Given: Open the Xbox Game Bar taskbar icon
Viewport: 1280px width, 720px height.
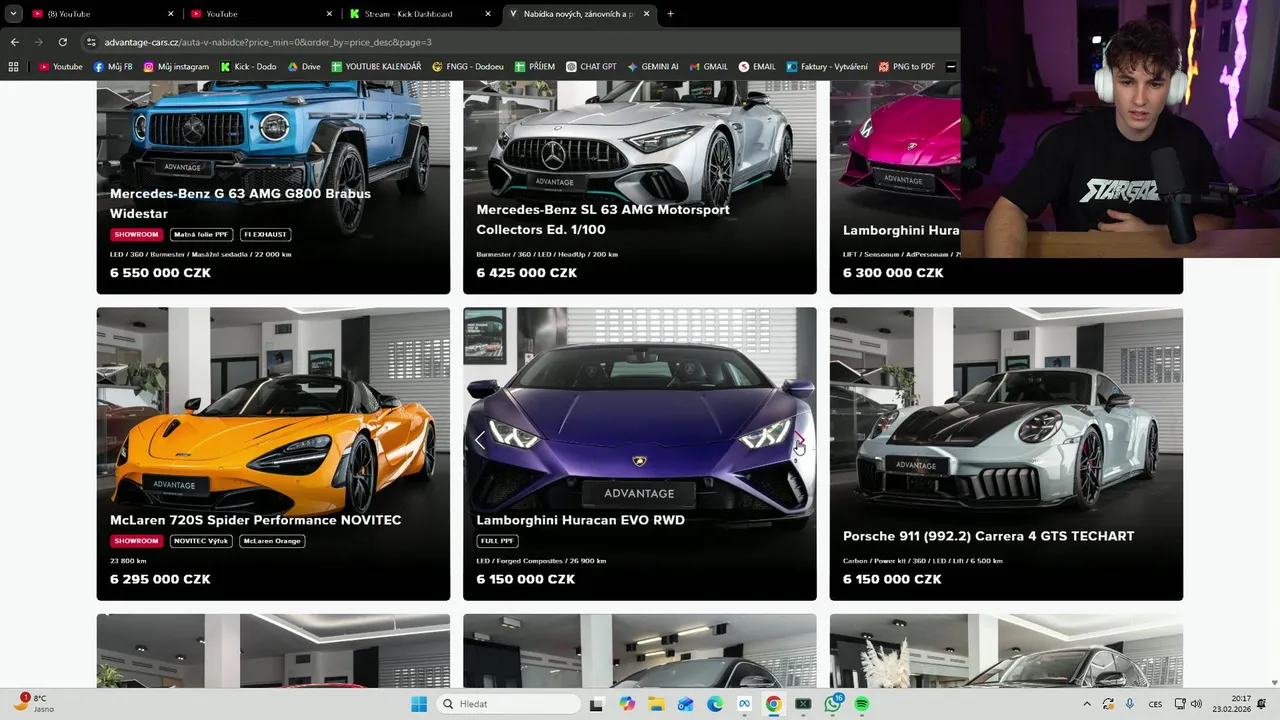Looking at the screenshot, I should pos(803,704).
